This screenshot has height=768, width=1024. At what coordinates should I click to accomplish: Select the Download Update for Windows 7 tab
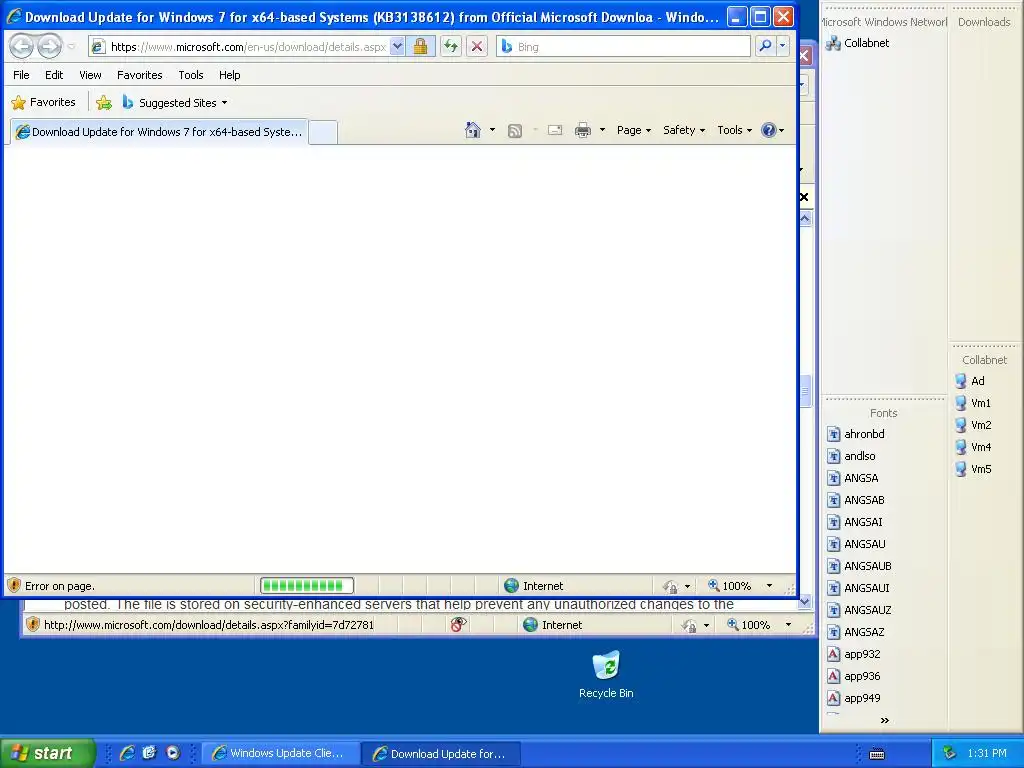(159, 132)
